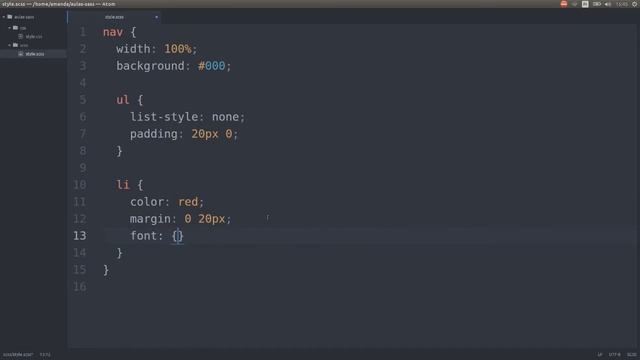Click the 'font' property on line 13
The image size is (640, 360).
click(144, 236)
